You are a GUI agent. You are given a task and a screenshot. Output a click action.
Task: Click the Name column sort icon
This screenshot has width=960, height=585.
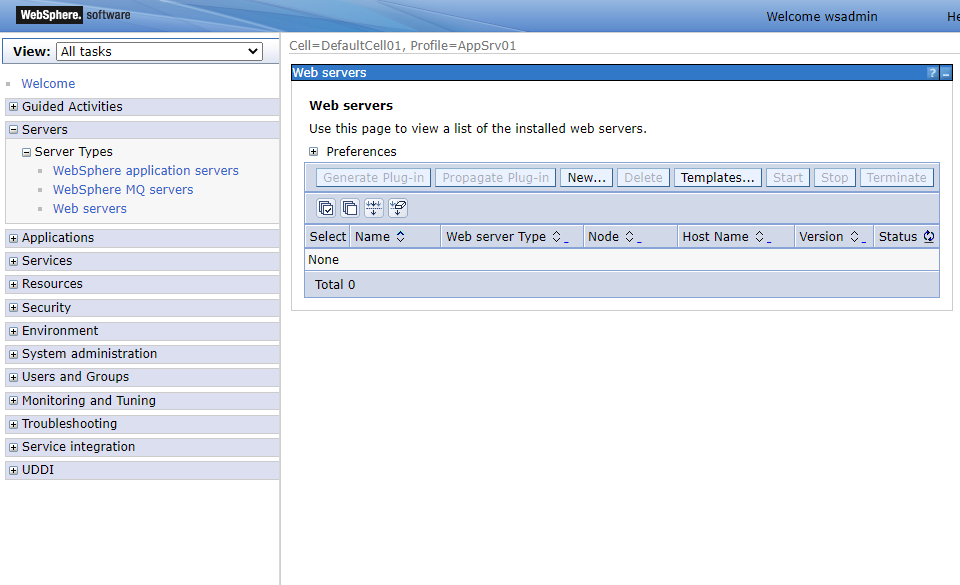click(400, 237)
